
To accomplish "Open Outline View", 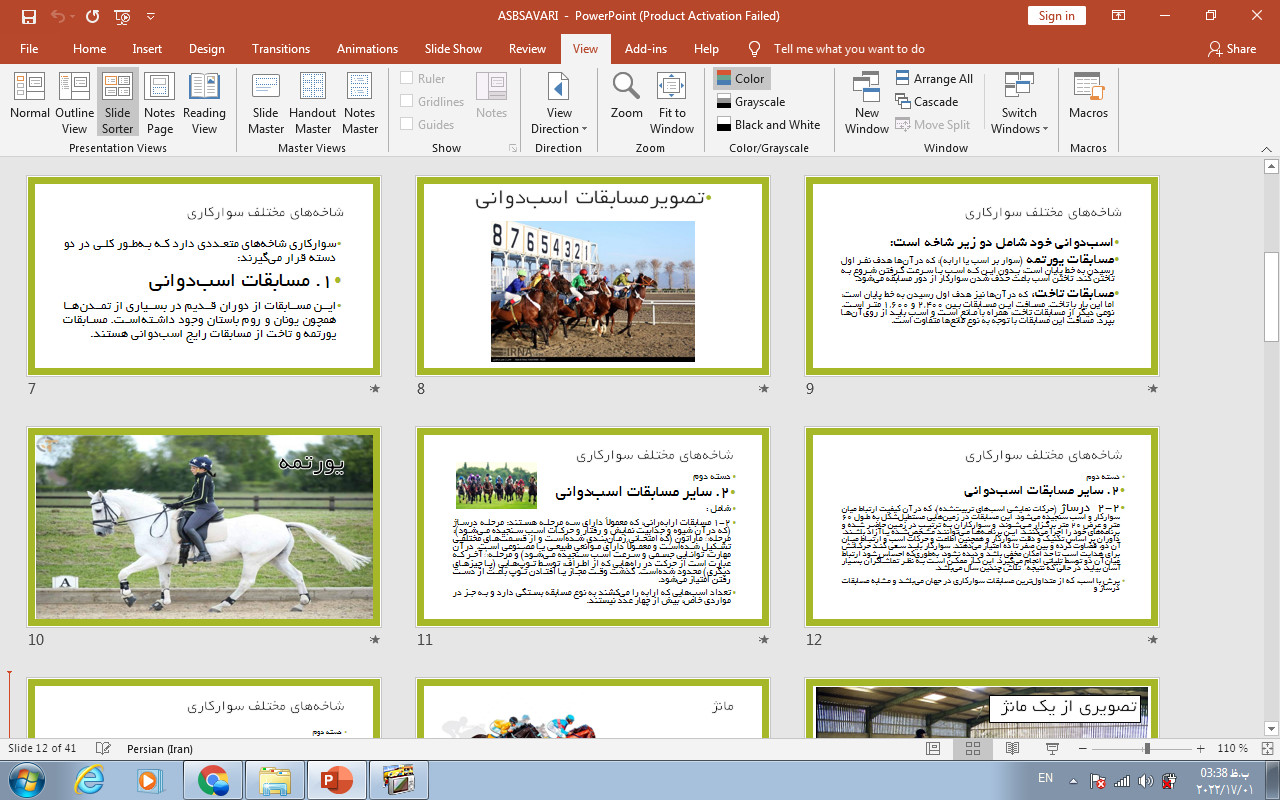I will 74,101.
